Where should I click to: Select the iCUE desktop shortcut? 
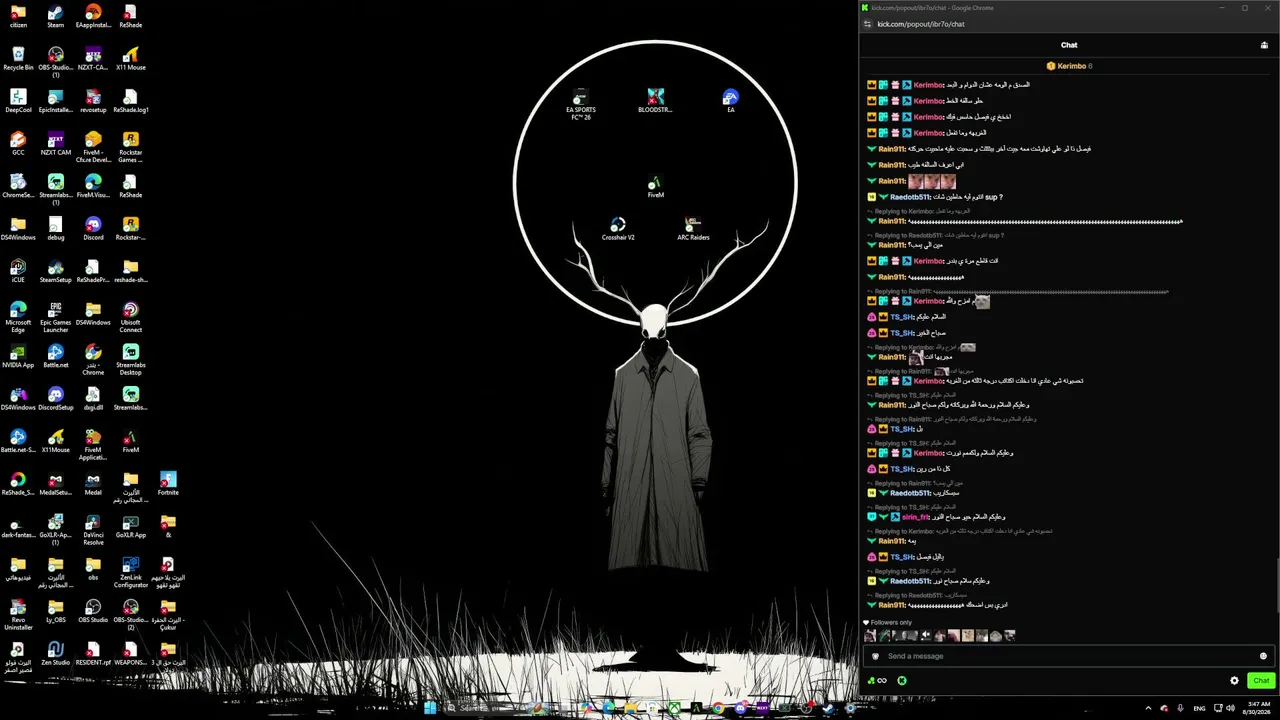(18, 271)
